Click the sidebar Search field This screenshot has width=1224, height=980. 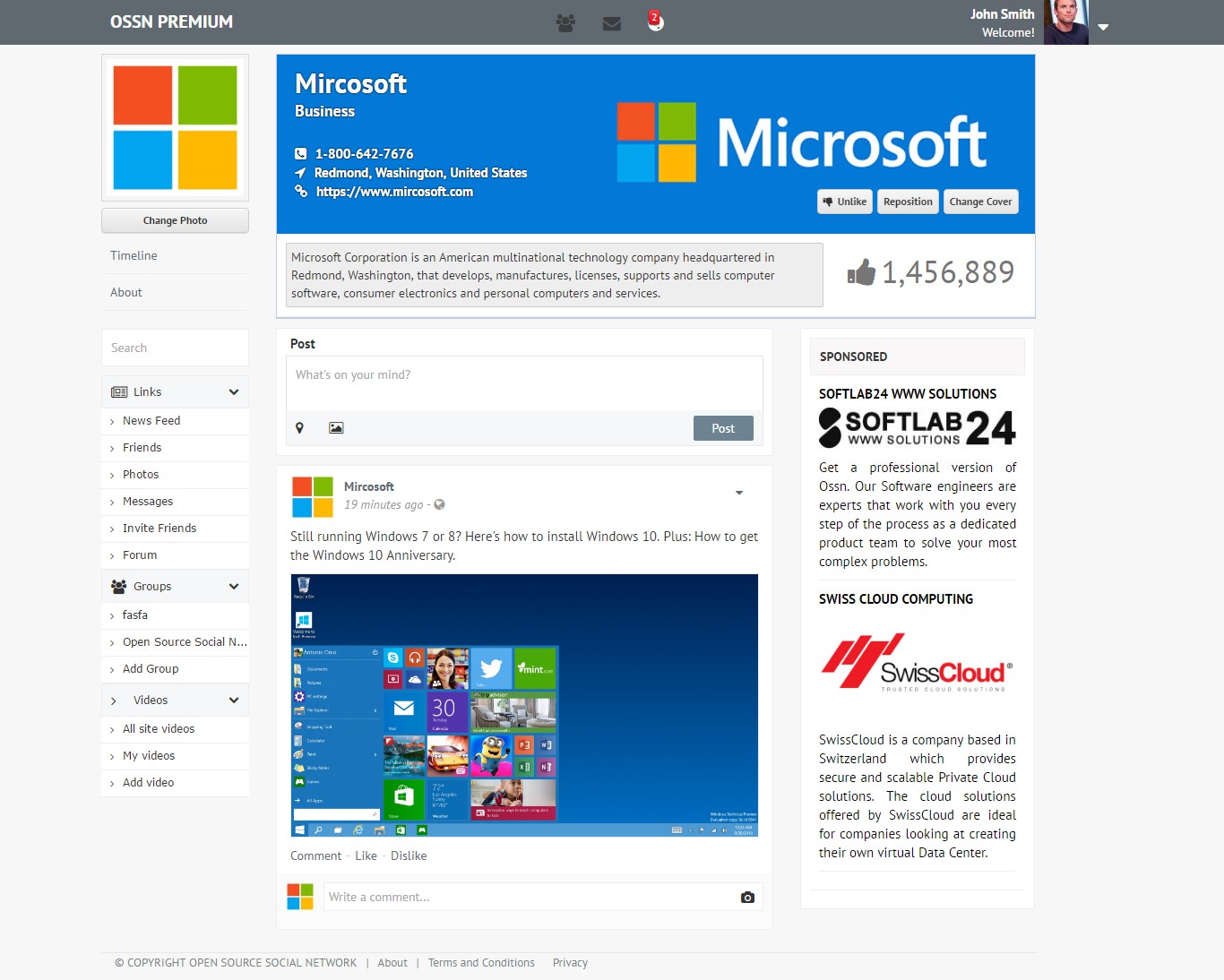coord(175,348)
